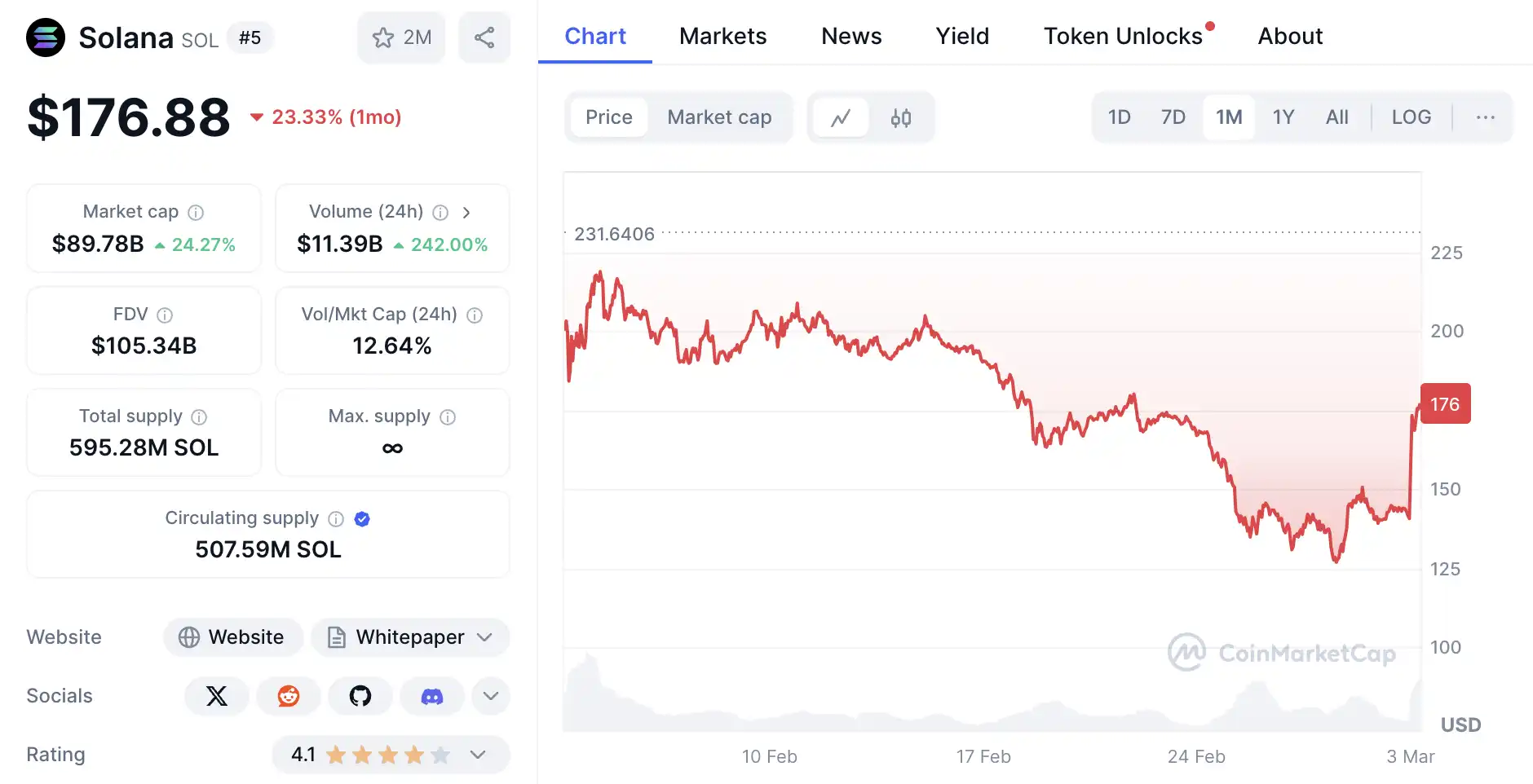Image resolution: width=1533 pixels, height=784 pixels.
Task: Add Solana to watchlist with star
Action: point(401,37)
